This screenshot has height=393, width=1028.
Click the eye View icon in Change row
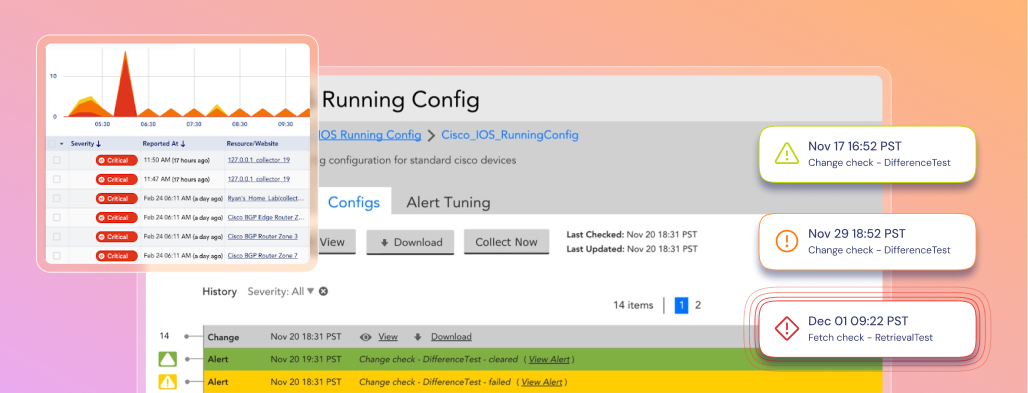point(366,337)
